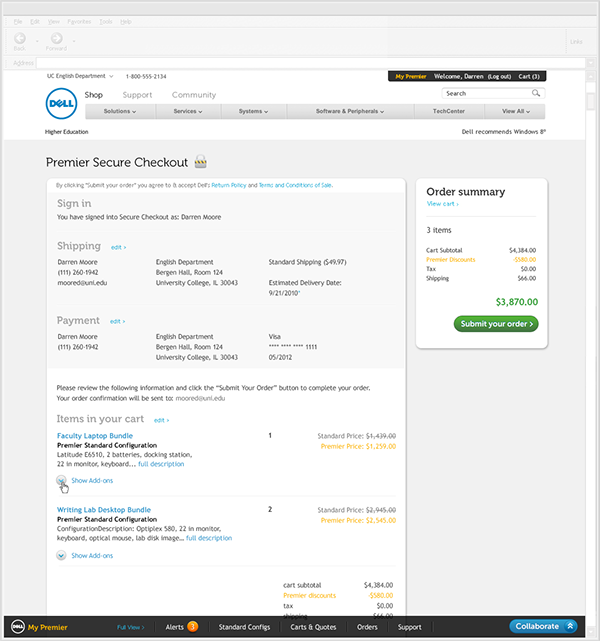Select the Community tab
This screenshot has width=600, height=641.
pyautogui.click(x=194, y=95)
